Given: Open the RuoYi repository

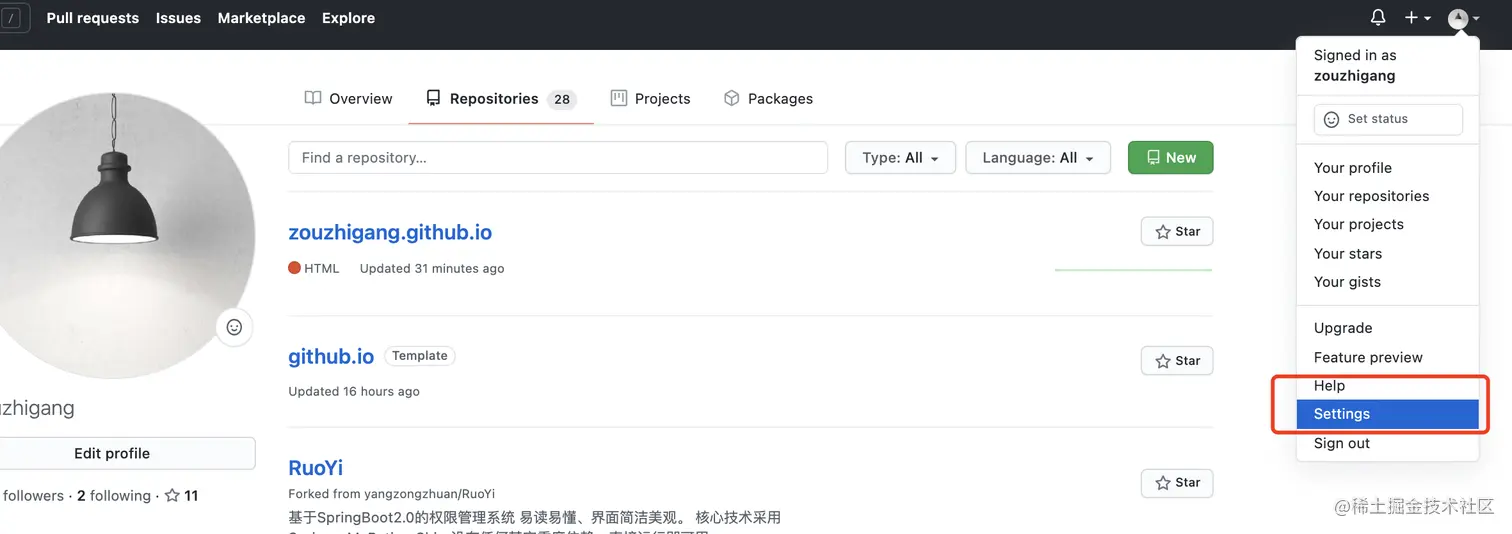Looking at the screenshot, I should pos(316,468).
